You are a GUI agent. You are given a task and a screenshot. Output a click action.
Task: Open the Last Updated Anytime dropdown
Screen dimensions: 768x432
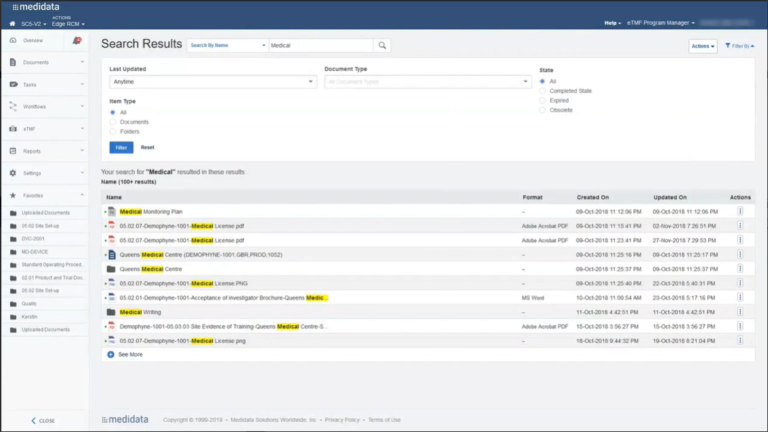click(213, 82)
